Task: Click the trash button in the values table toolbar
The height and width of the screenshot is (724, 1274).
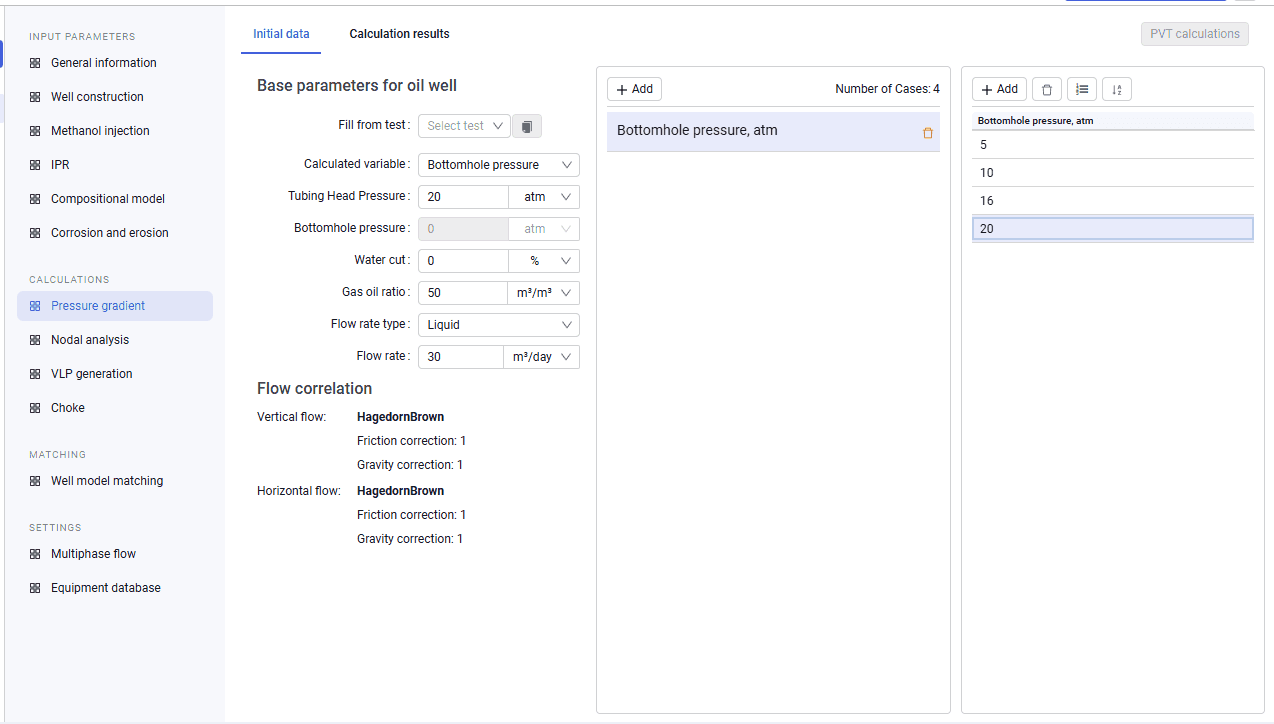Action: coord(1046,90)
